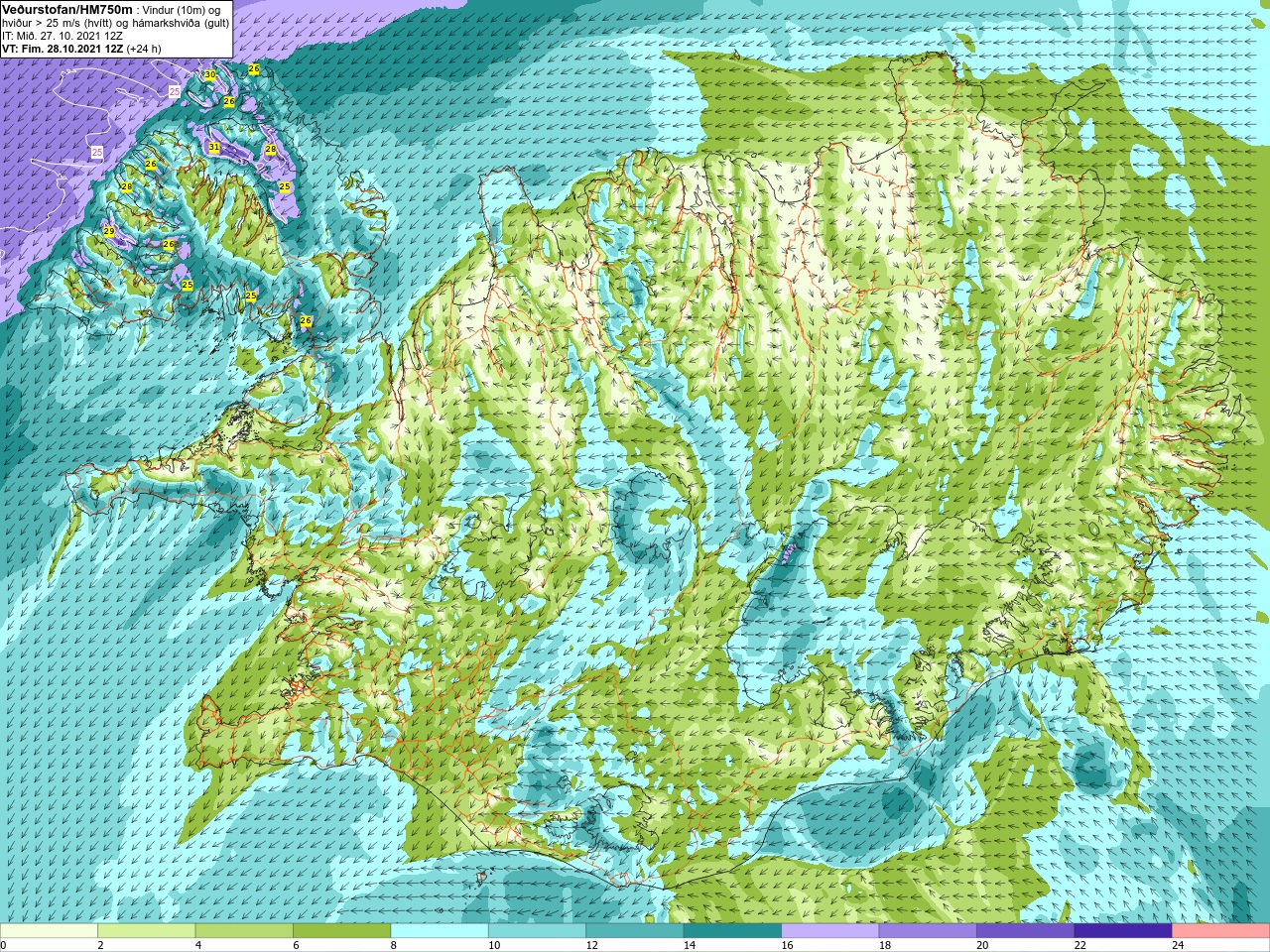The image size is (1270, 952).
Task: Click the 4–6 m/s green legend swatch
Action: coord(244,931)
